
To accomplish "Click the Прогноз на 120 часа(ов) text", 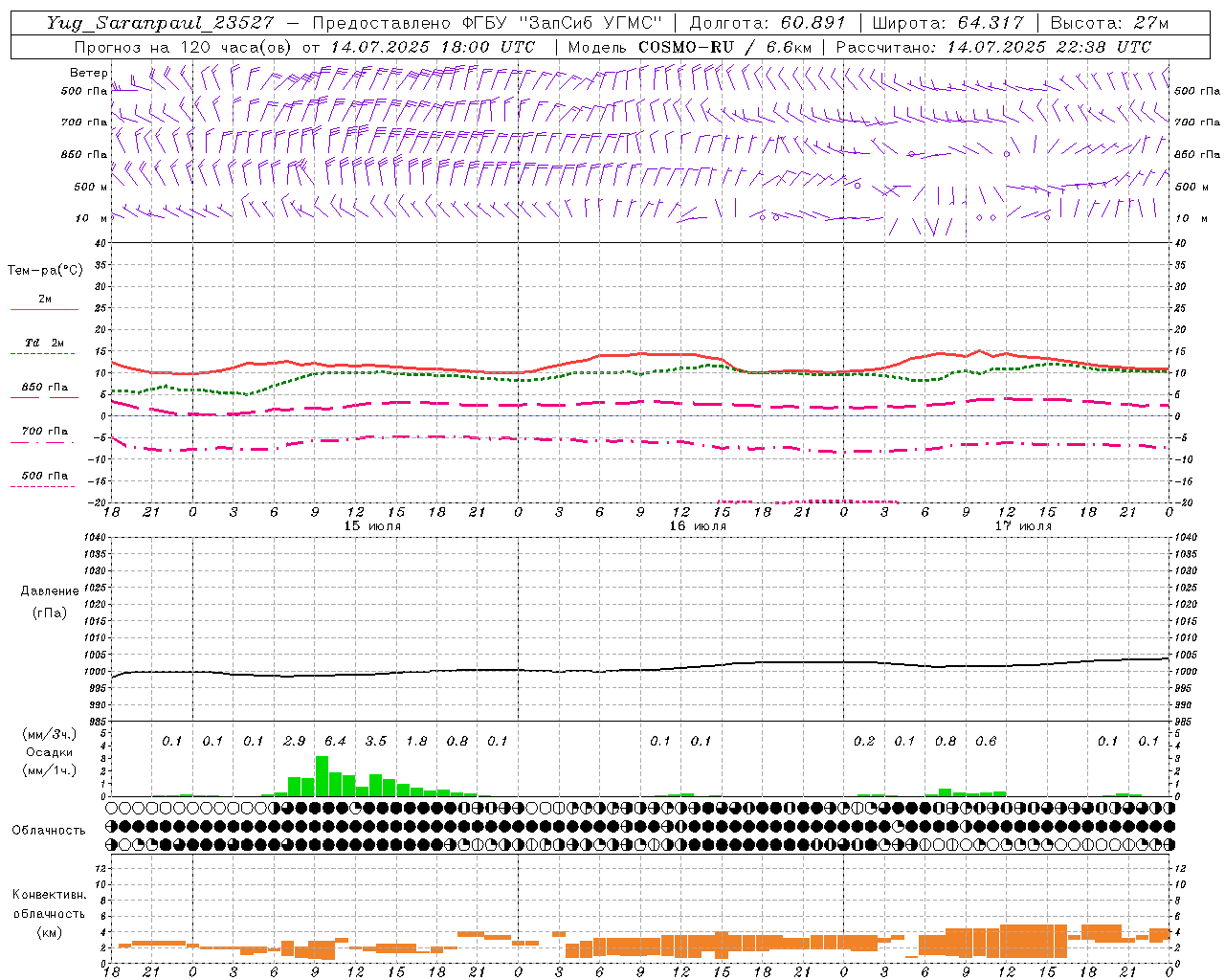I will (185, 47).
